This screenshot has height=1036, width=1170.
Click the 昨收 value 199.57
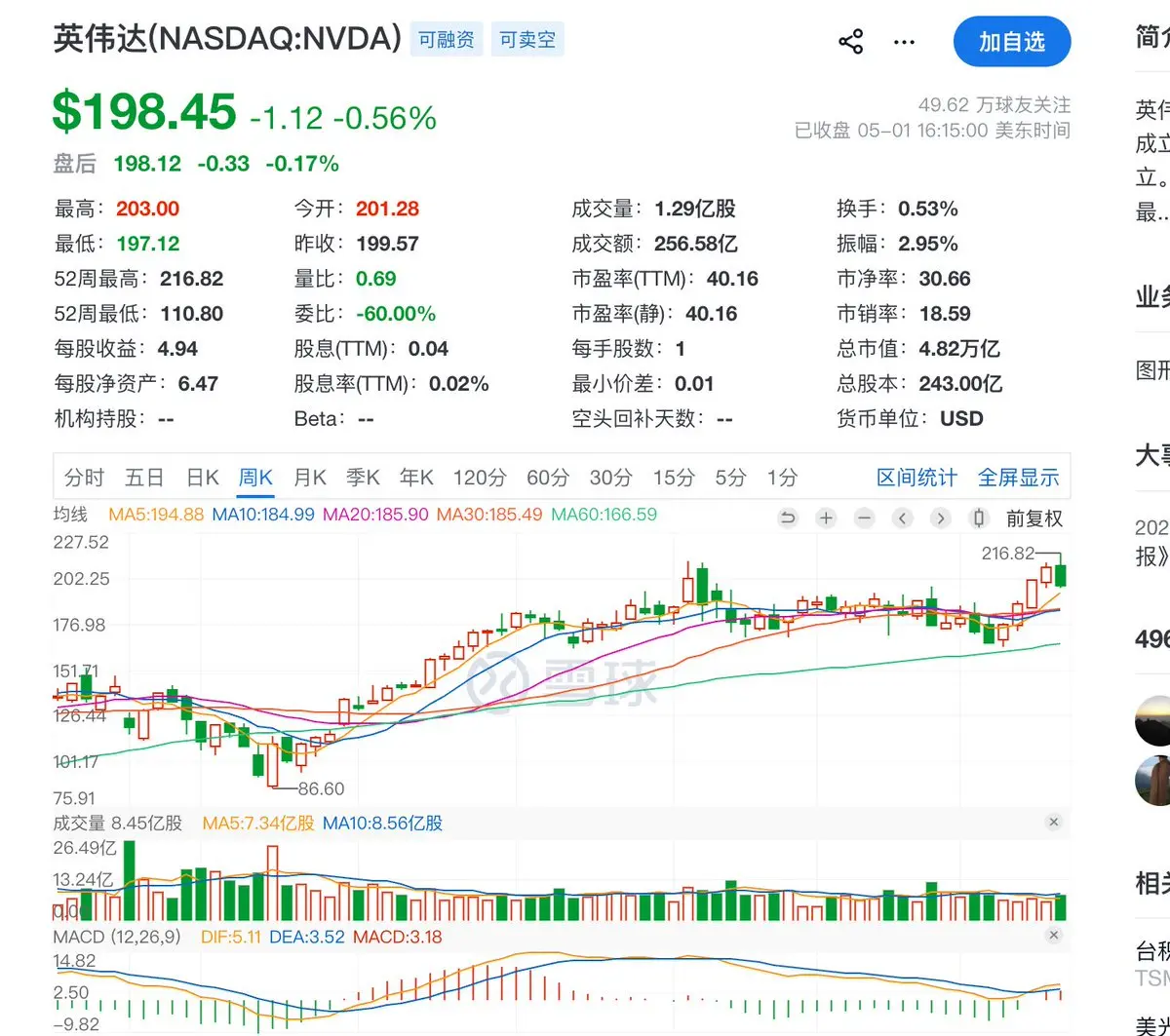(387, 244)
